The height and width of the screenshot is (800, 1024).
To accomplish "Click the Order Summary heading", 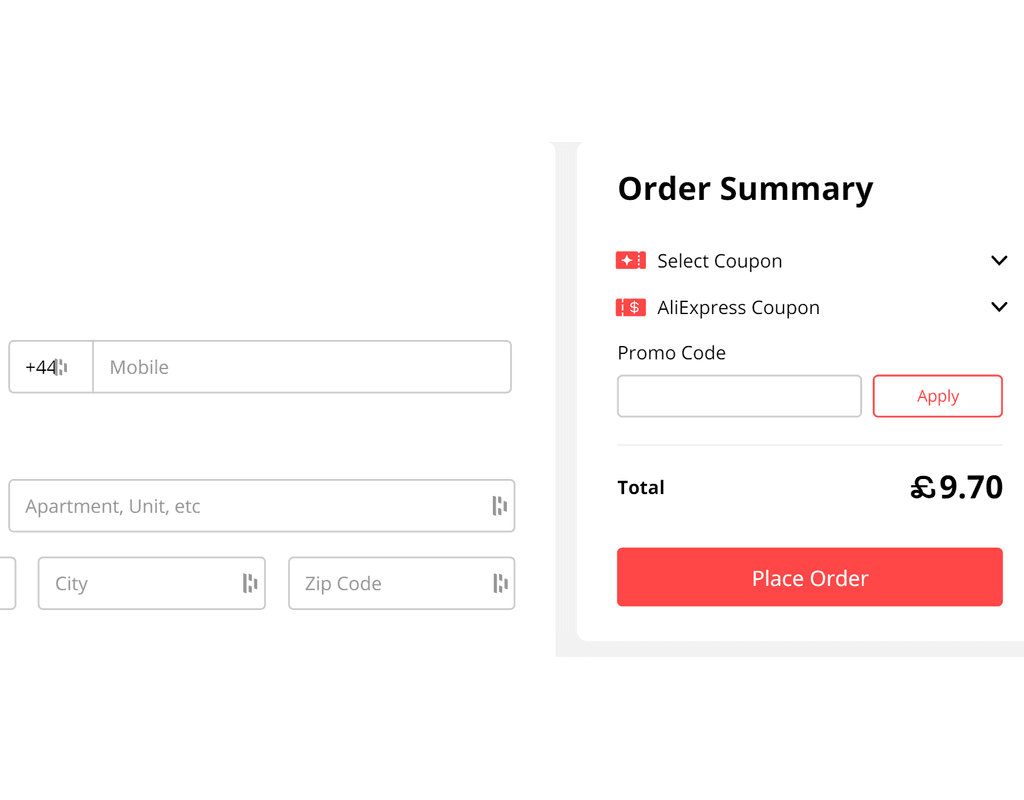I will pos(745,188).
